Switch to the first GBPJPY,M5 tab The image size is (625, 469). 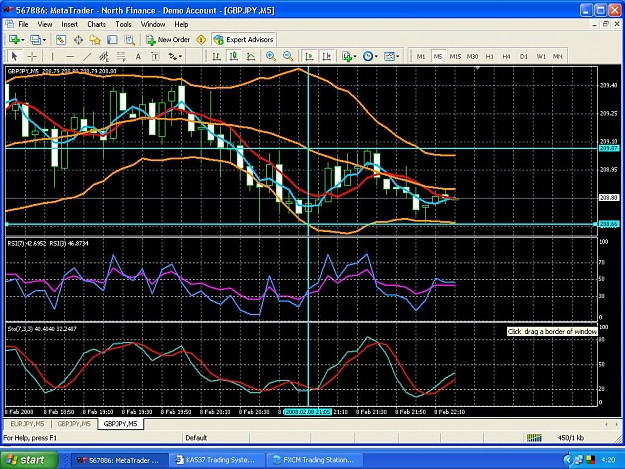tap(74, 424)
